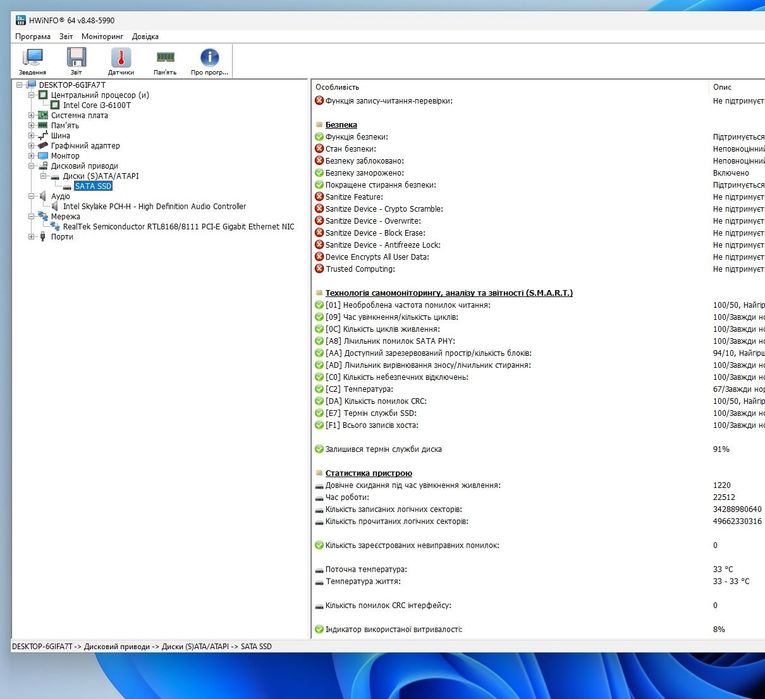Viewport: 765px width, 699px height.
Task: Open the Звіт menu in menu bar
Action: (x=66, y=37)
